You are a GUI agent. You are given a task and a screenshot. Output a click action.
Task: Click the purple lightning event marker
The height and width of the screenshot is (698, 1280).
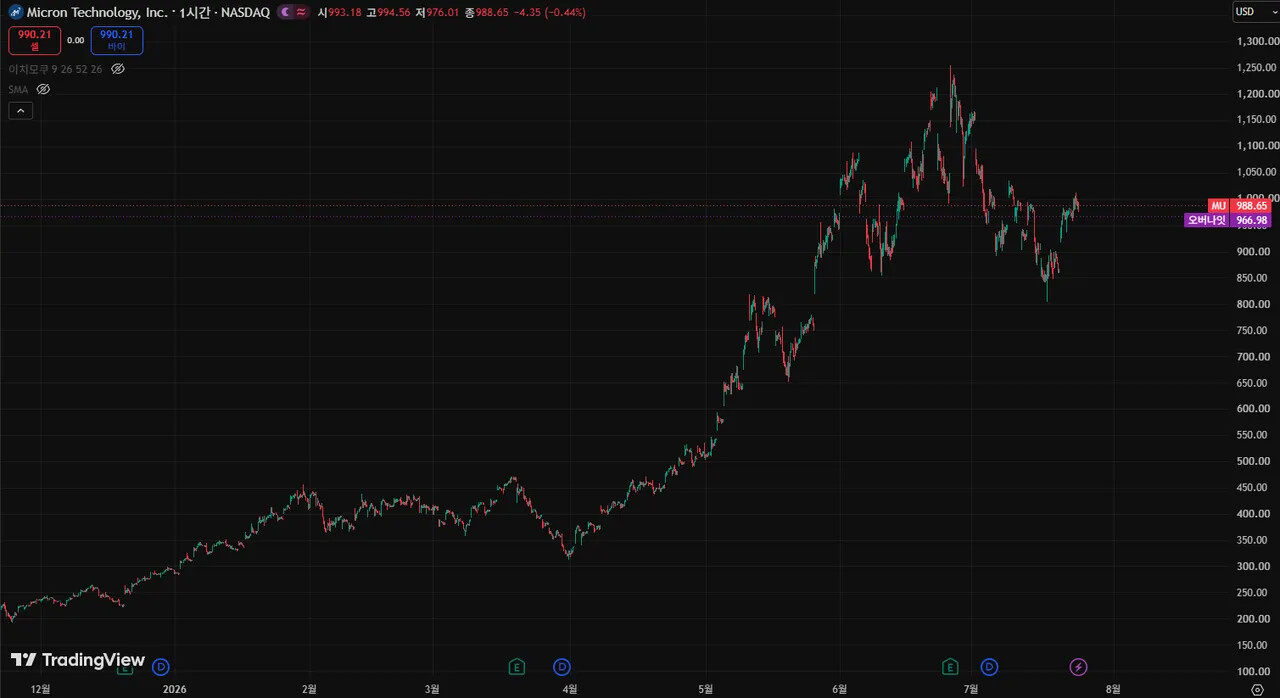1078,667
